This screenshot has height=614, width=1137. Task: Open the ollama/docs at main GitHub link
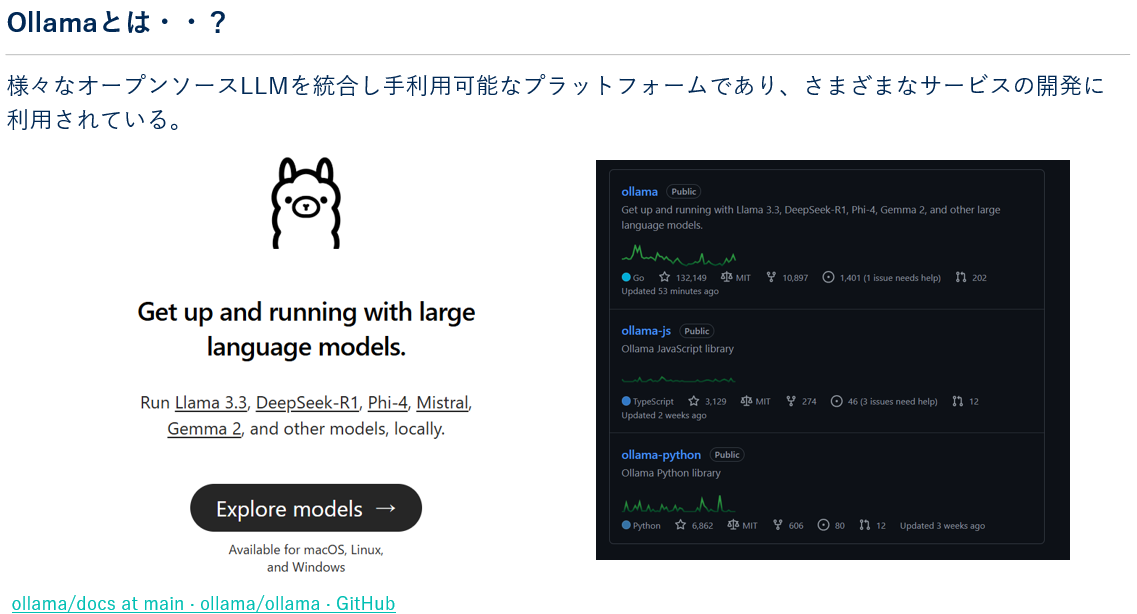203,603
